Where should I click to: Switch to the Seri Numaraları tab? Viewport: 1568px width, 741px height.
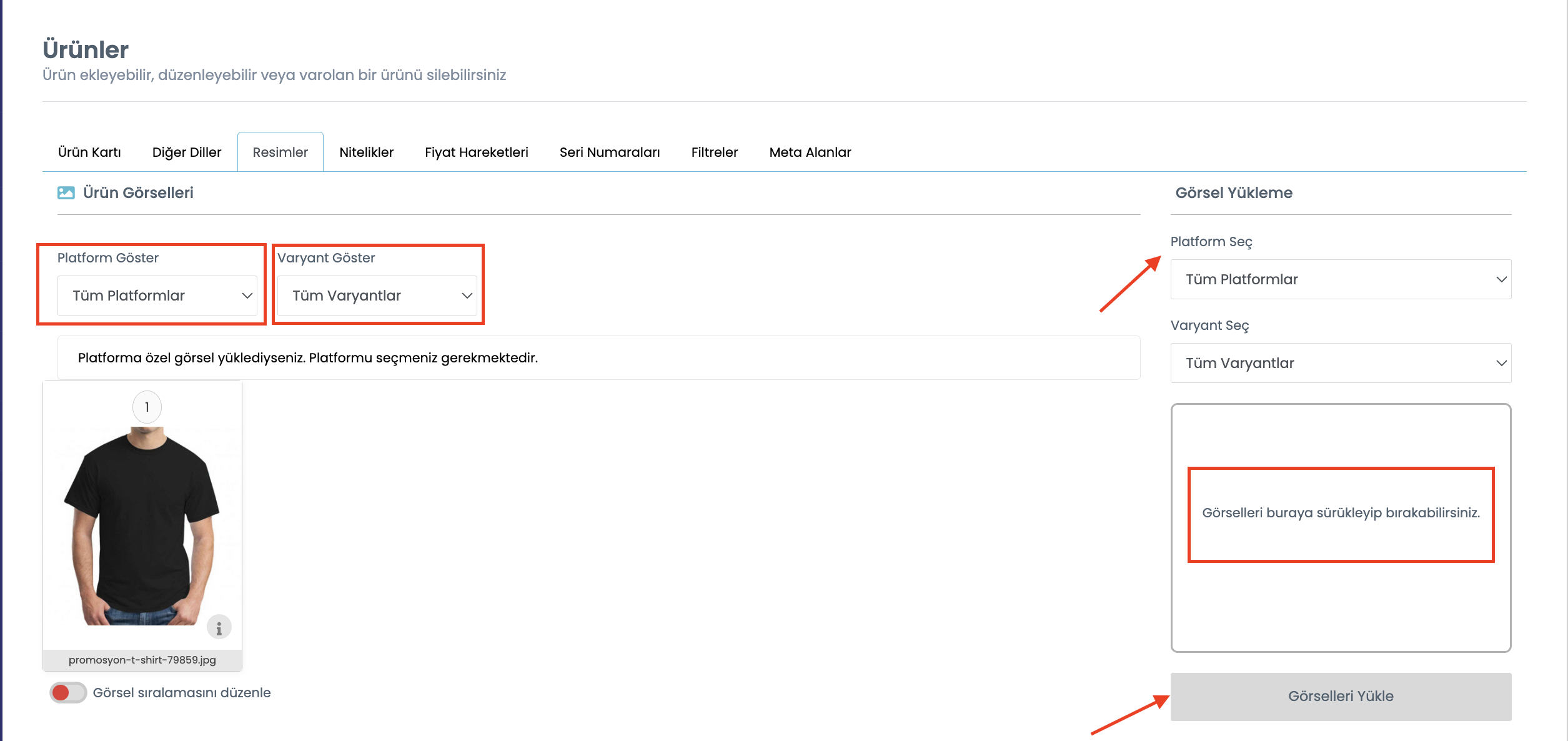[x=610, y=152]
